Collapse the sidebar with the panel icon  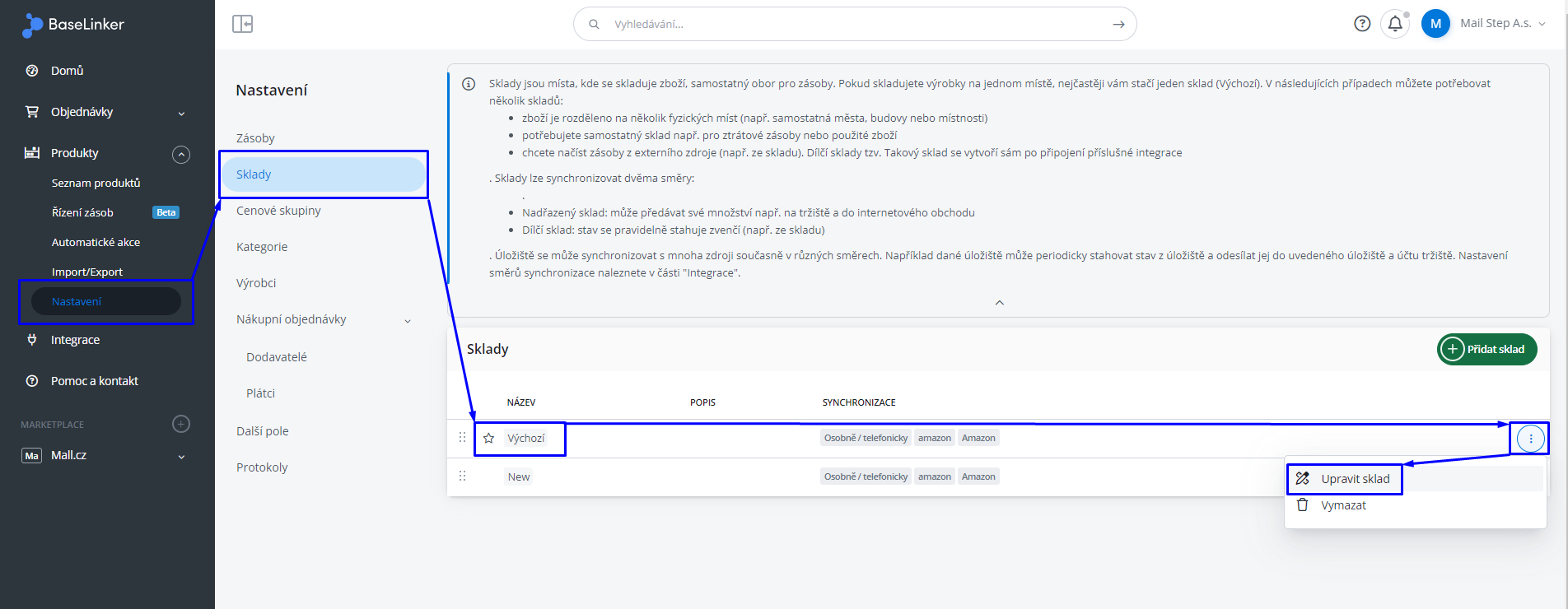(242, 24)
